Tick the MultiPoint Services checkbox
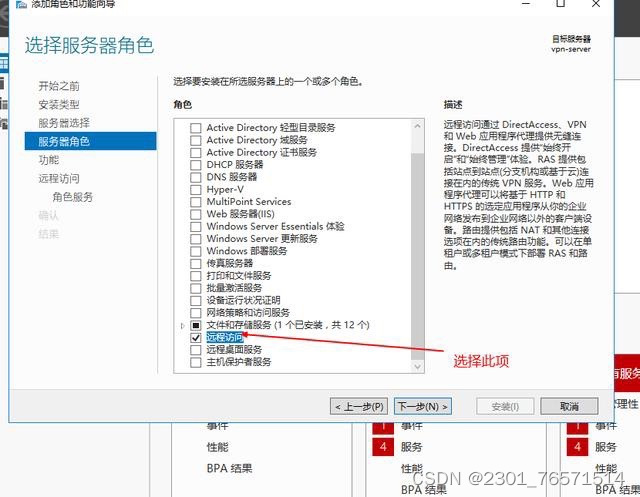The height and width of the screenshot is (497, 640). click(196, 202)
